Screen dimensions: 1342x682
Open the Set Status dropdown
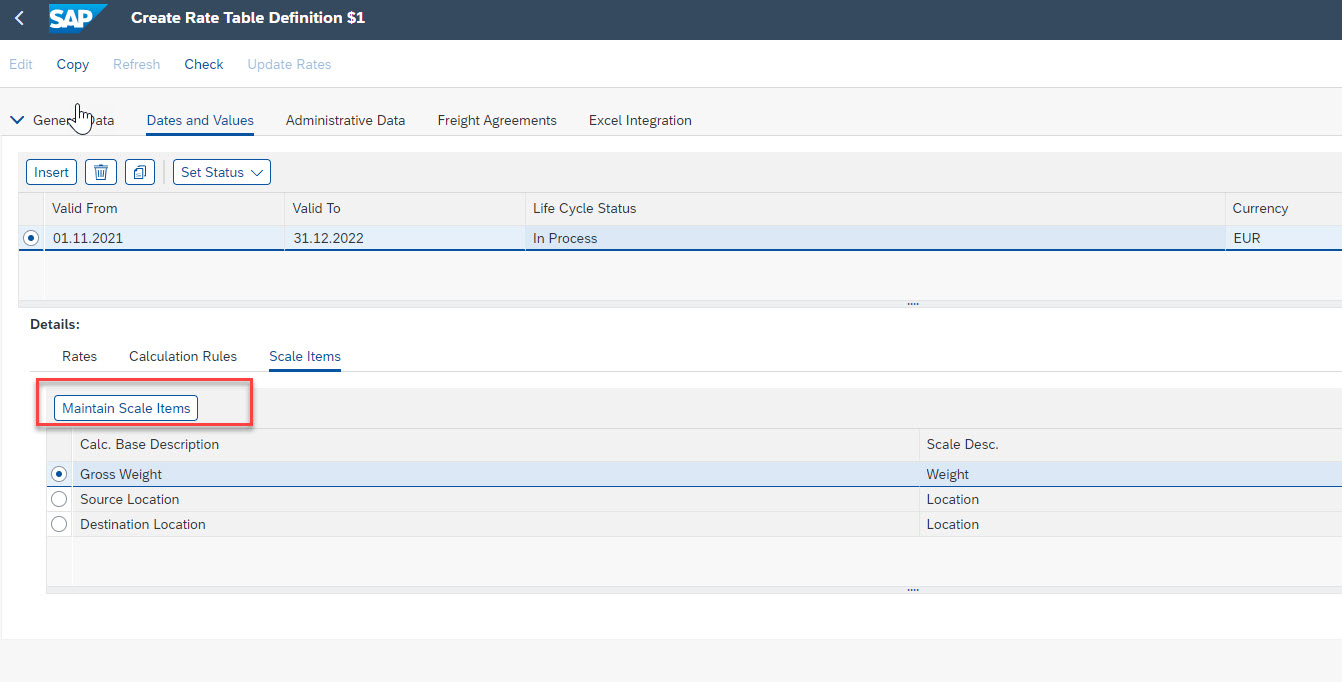tap(221, 172)
